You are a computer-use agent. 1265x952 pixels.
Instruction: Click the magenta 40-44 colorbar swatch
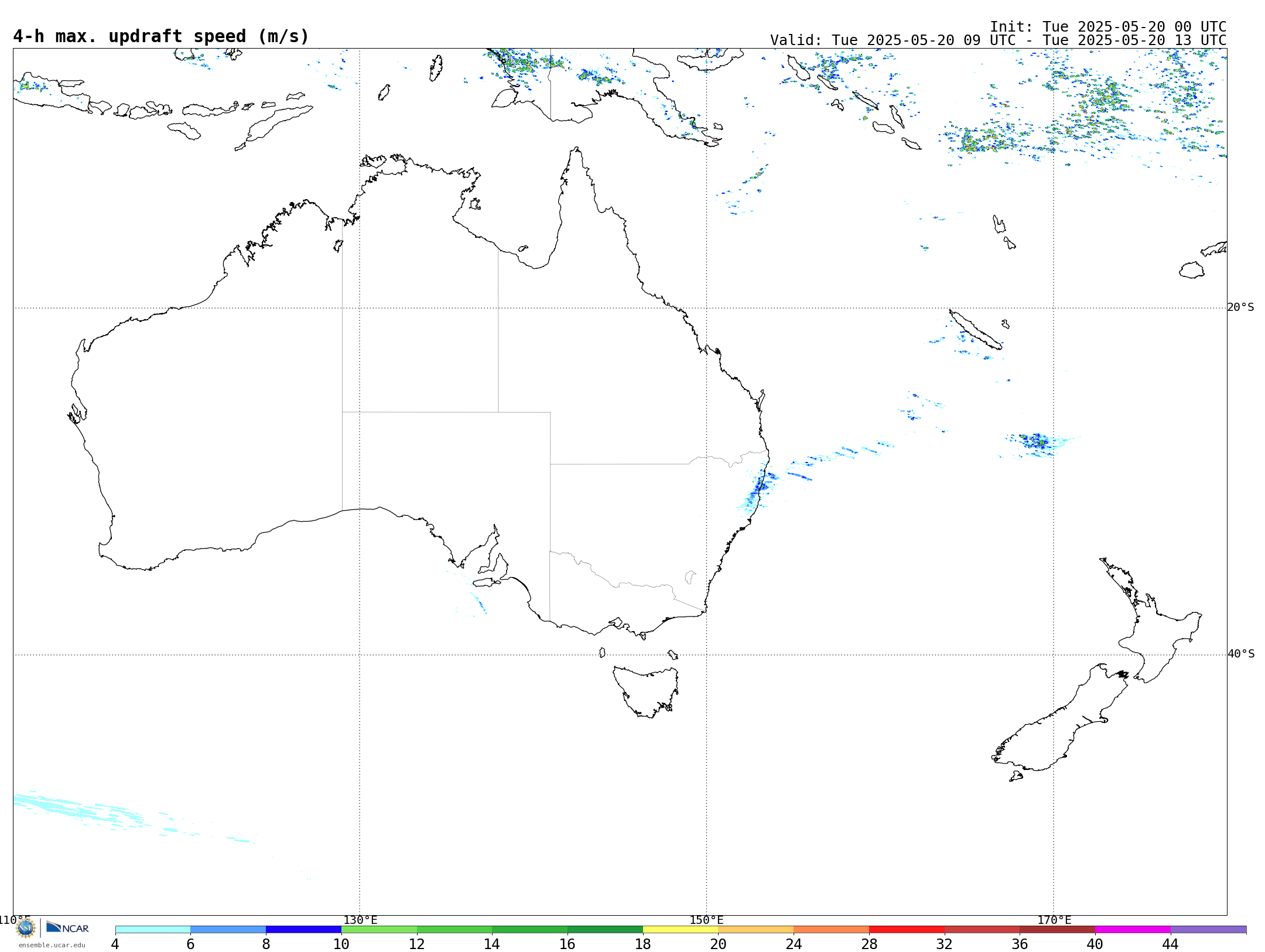pos(1133,930)
